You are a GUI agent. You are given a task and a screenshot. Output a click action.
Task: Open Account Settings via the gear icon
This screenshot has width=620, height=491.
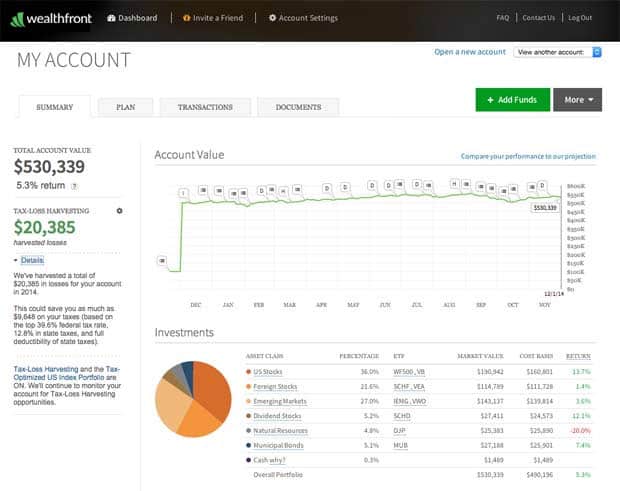tap(272, 18)
